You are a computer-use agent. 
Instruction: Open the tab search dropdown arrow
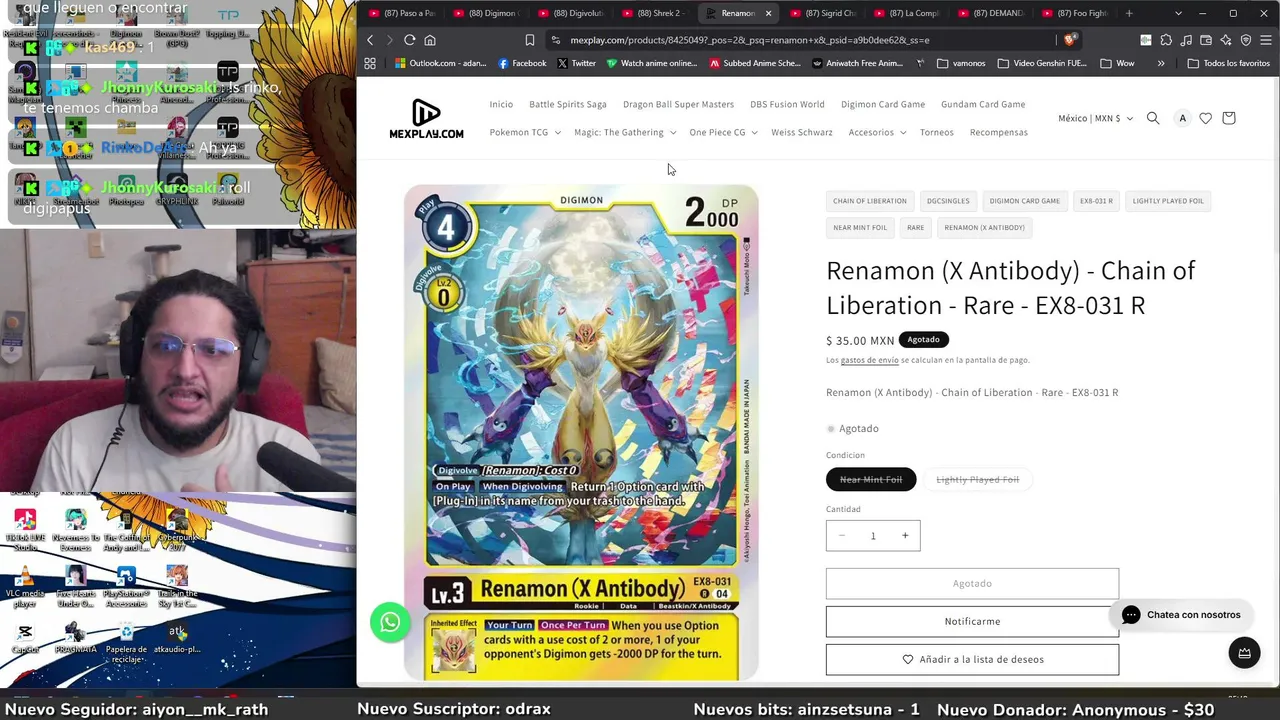(x=1178, y=13)
